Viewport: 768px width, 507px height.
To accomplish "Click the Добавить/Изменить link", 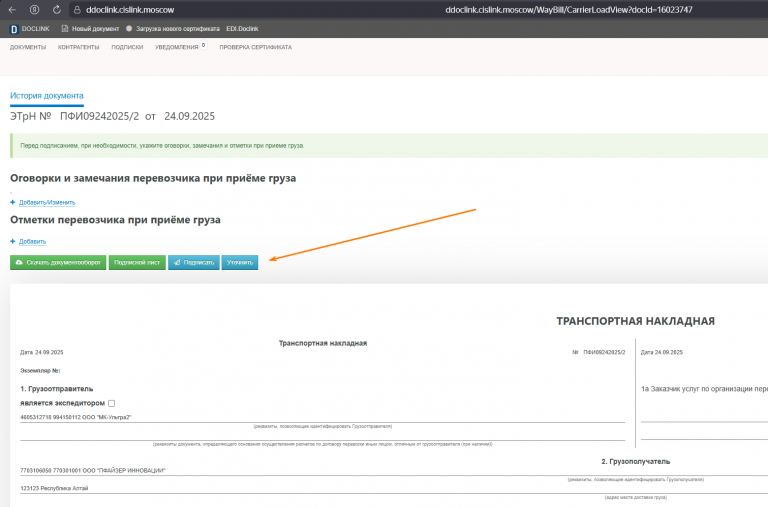I will click(47, 202).
